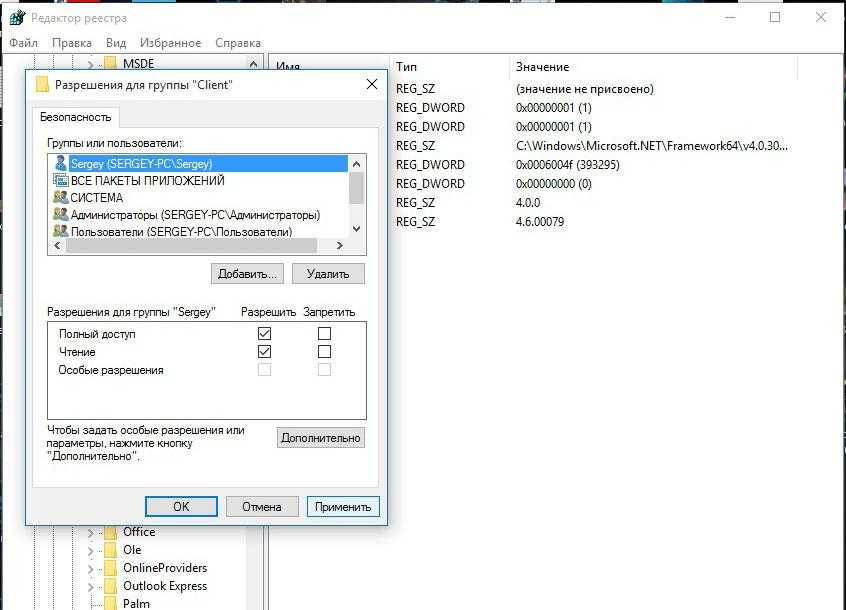Select the Безопасность tab
Viewport: 846px width, 610px height.
(x=76, y=117)
